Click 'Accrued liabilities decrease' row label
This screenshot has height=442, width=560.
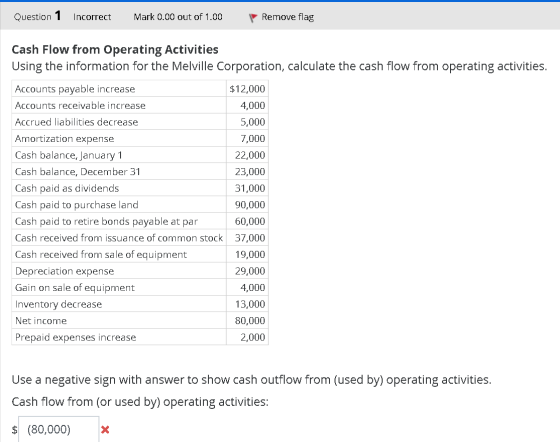point(76,122)
